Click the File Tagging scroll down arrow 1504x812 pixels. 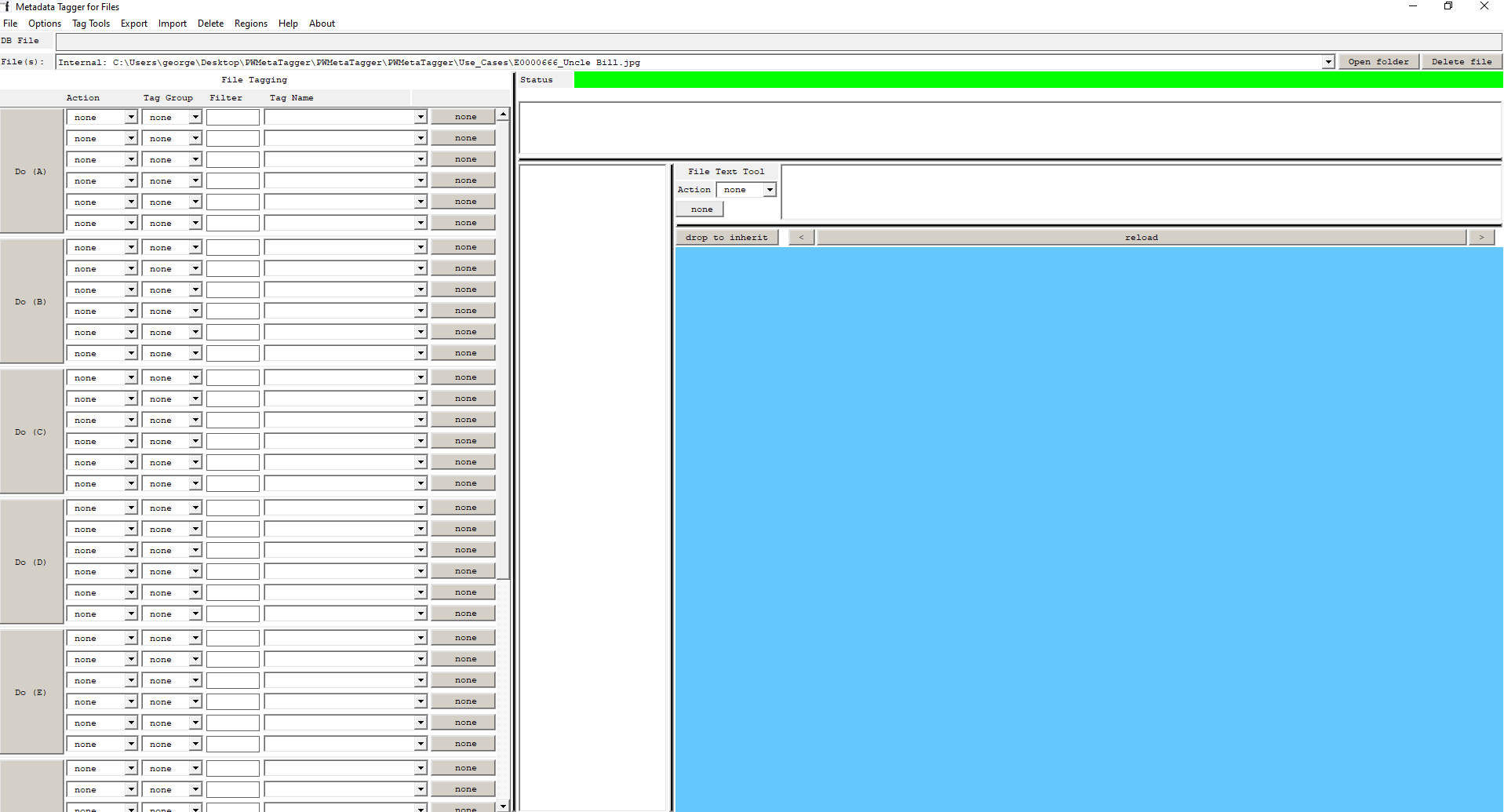click(x=503, y=806)
